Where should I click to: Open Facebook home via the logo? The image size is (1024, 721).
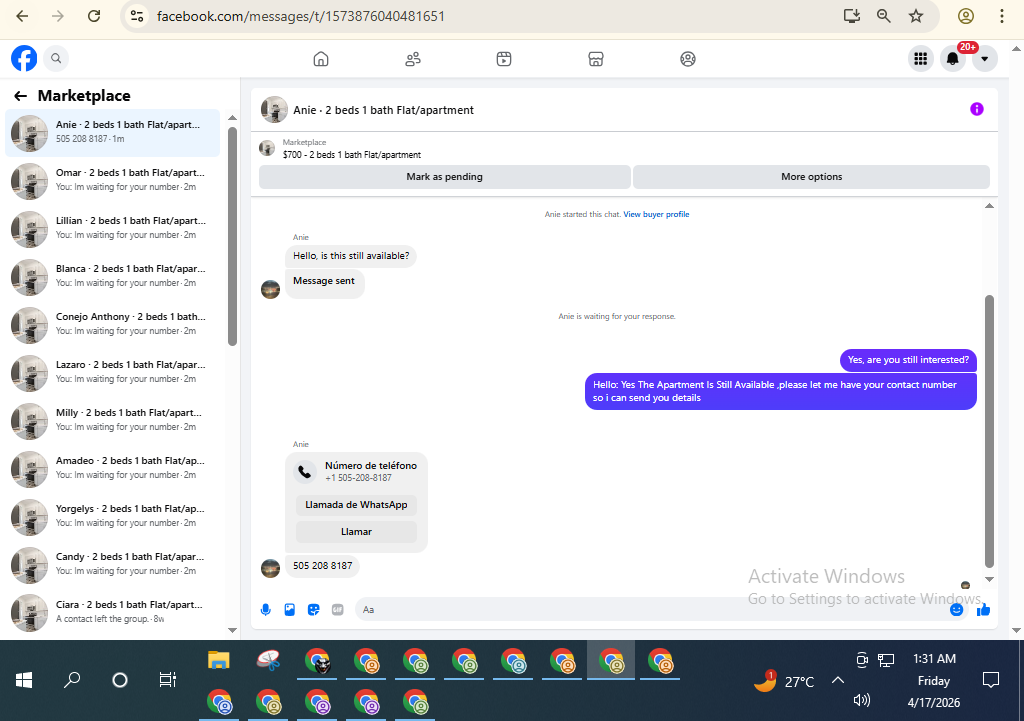[x=24, y=58]
